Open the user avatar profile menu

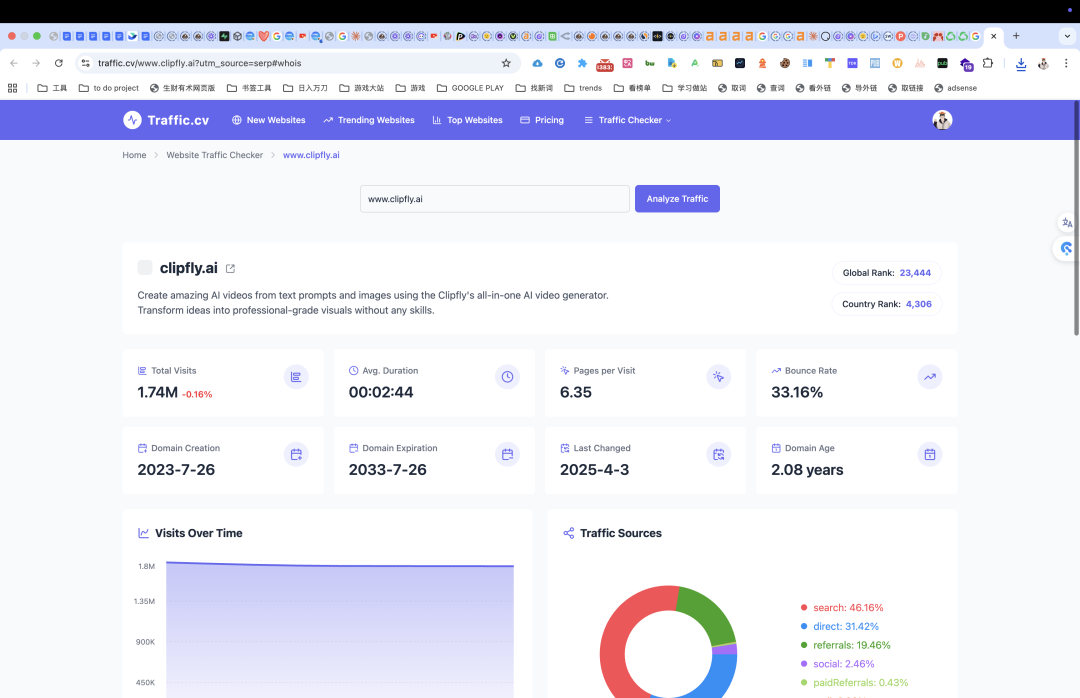(942, 120)
